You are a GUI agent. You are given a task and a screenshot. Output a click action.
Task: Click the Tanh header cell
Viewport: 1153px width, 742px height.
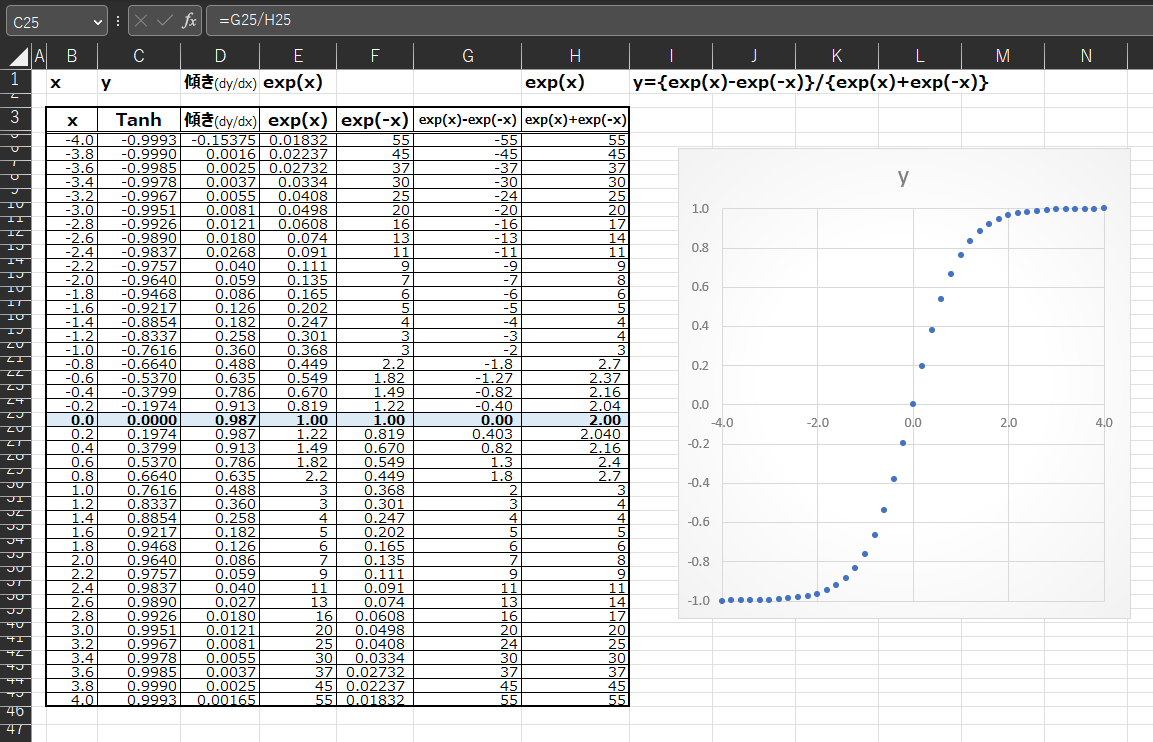pyautogui.click(x=138, y=120)
